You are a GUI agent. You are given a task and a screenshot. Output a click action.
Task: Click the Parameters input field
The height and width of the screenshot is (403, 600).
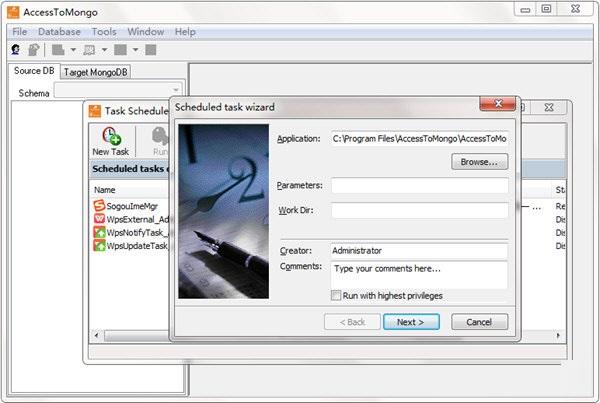click(420, 186)
